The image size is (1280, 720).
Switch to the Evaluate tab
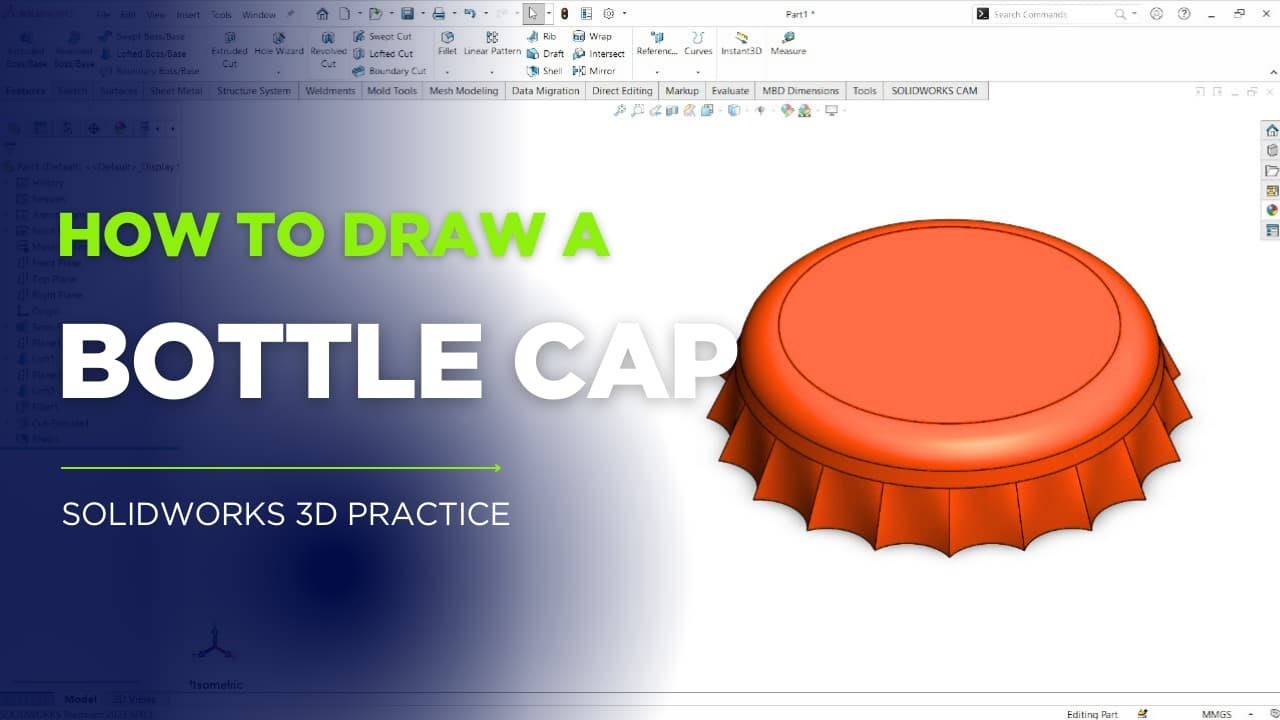[x=730, y=90]
